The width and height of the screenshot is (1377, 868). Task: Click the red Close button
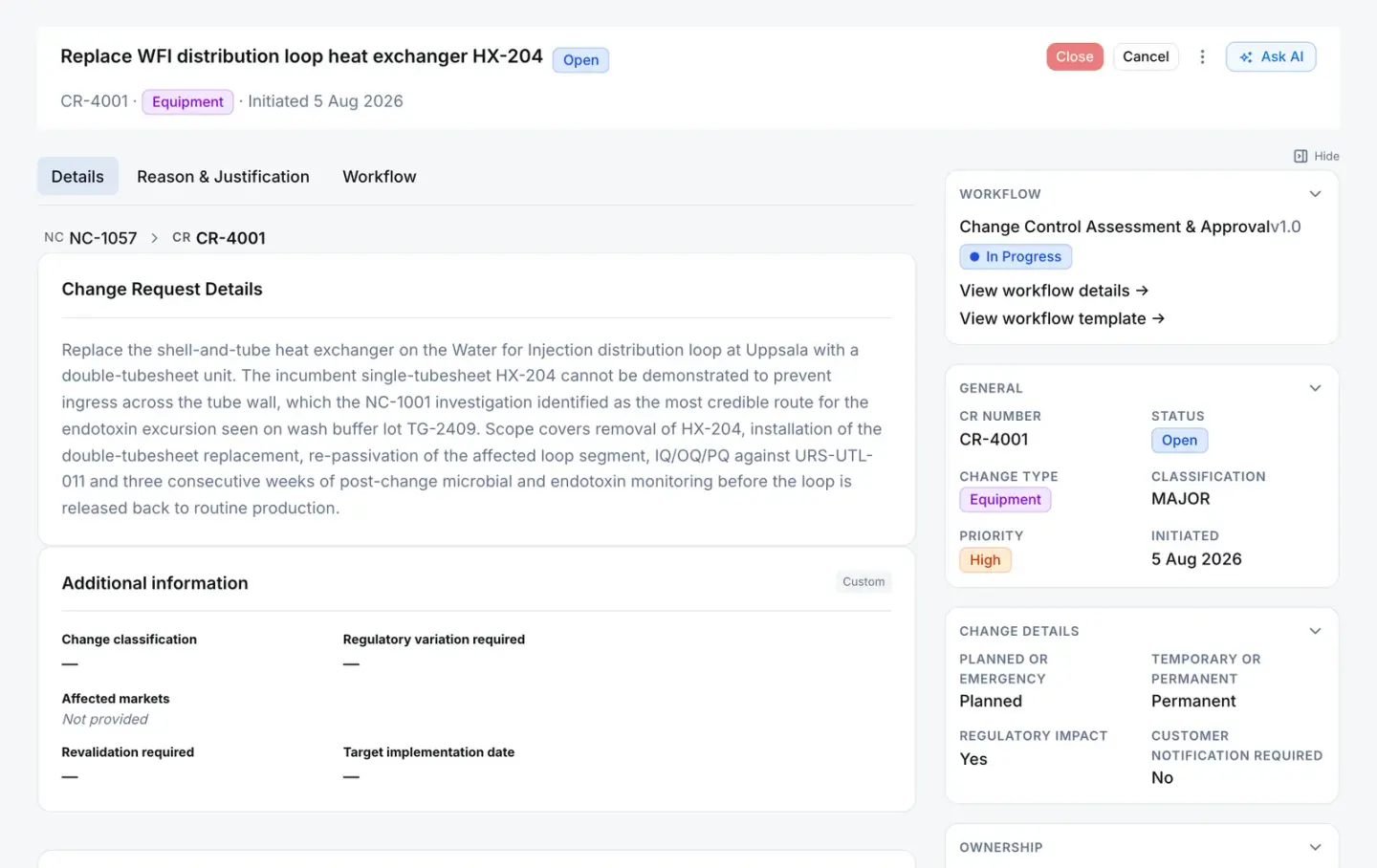[1075, 57]
